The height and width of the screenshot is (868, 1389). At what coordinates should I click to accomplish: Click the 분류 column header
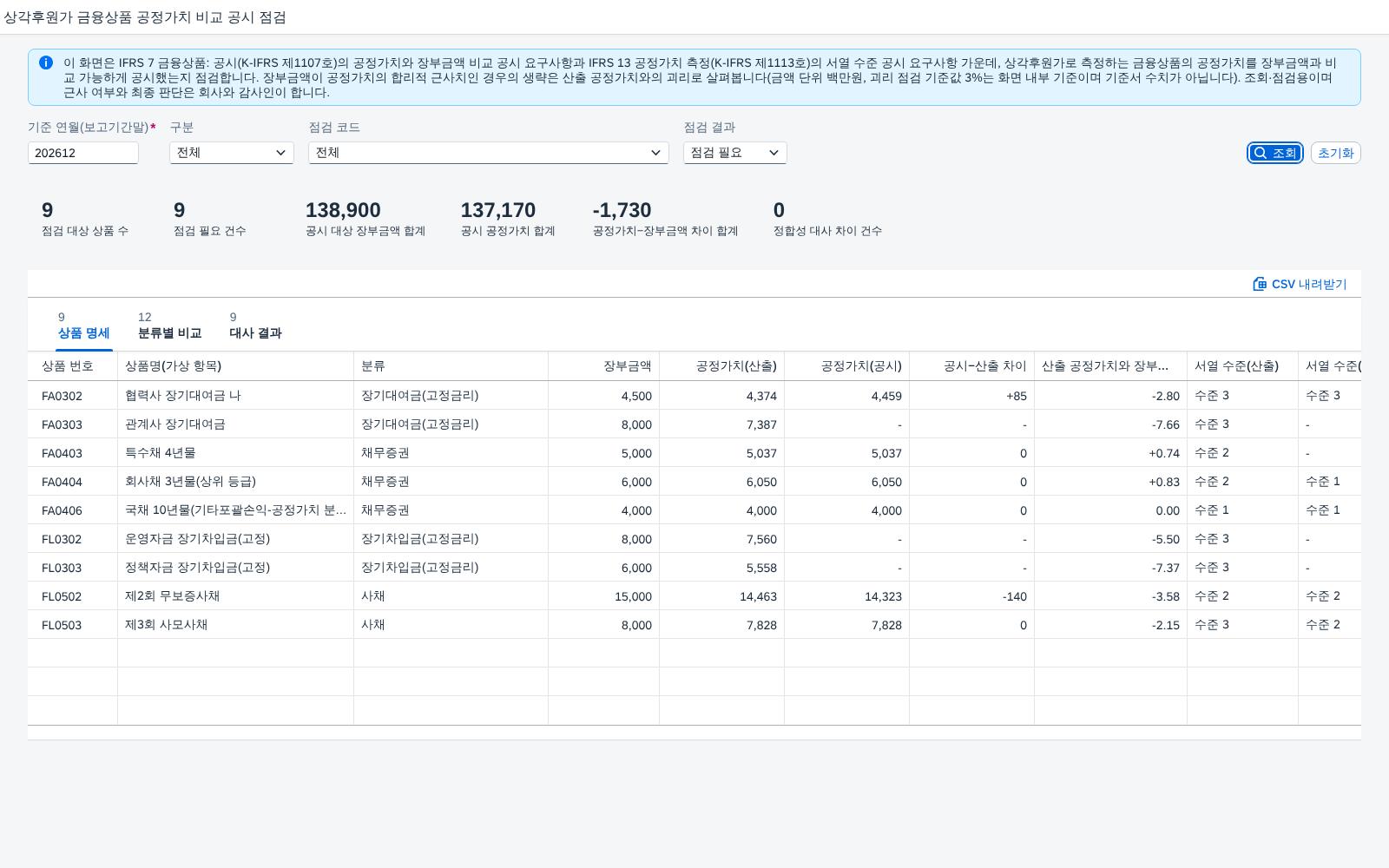click(x=451, y=366)
